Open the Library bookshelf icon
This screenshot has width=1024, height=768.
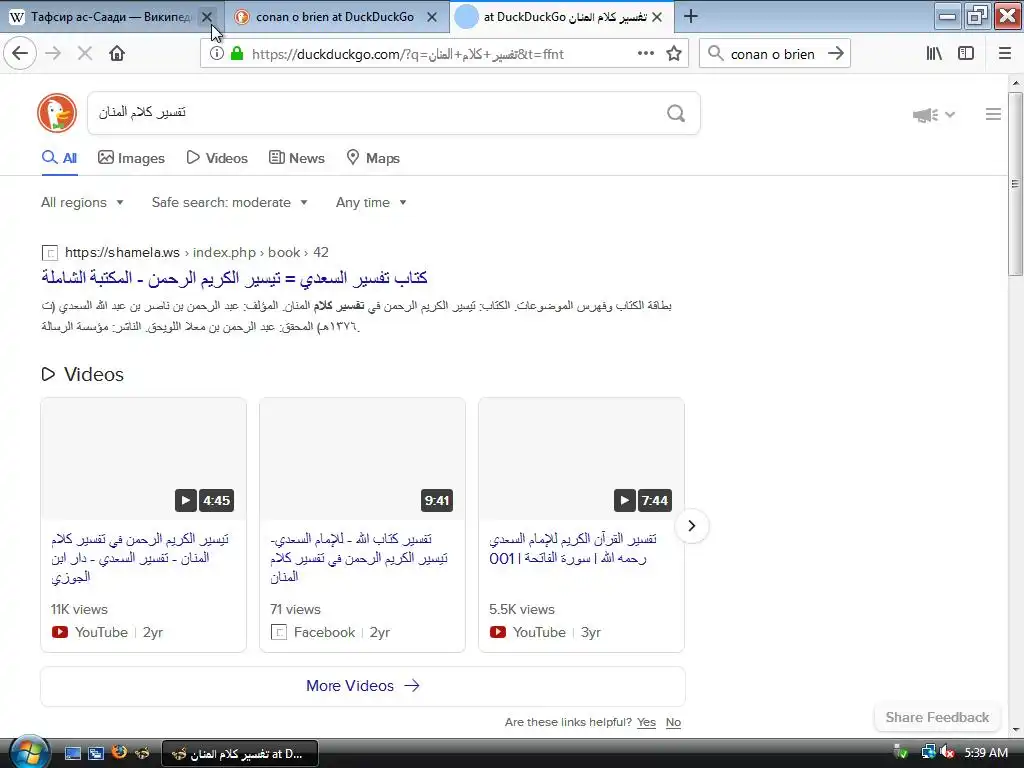[934, 54]
